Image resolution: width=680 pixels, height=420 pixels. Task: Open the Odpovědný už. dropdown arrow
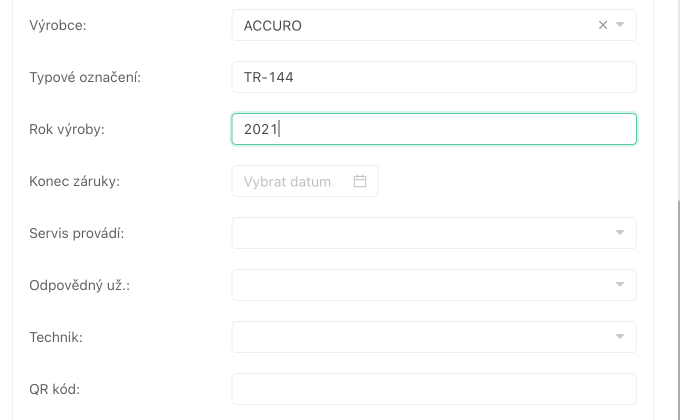[x=620, y=285]
